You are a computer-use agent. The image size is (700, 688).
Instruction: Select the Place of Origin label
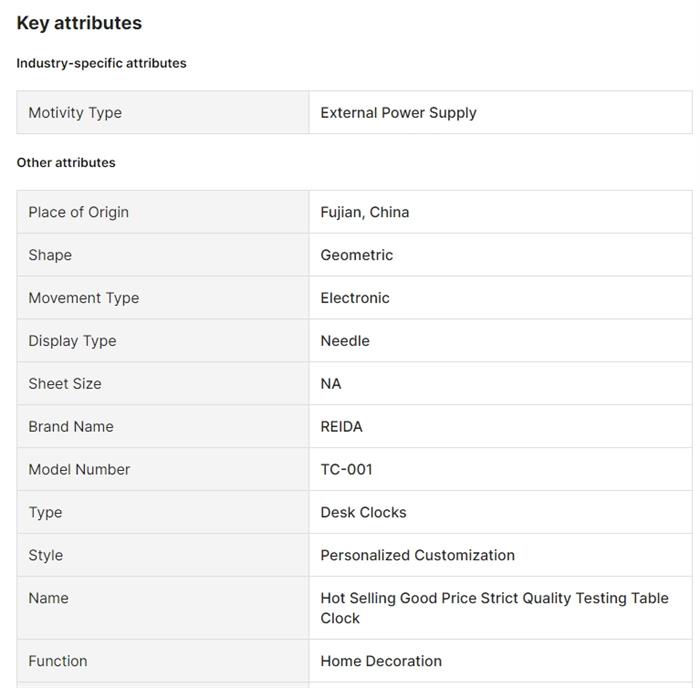tap(78, 212)
